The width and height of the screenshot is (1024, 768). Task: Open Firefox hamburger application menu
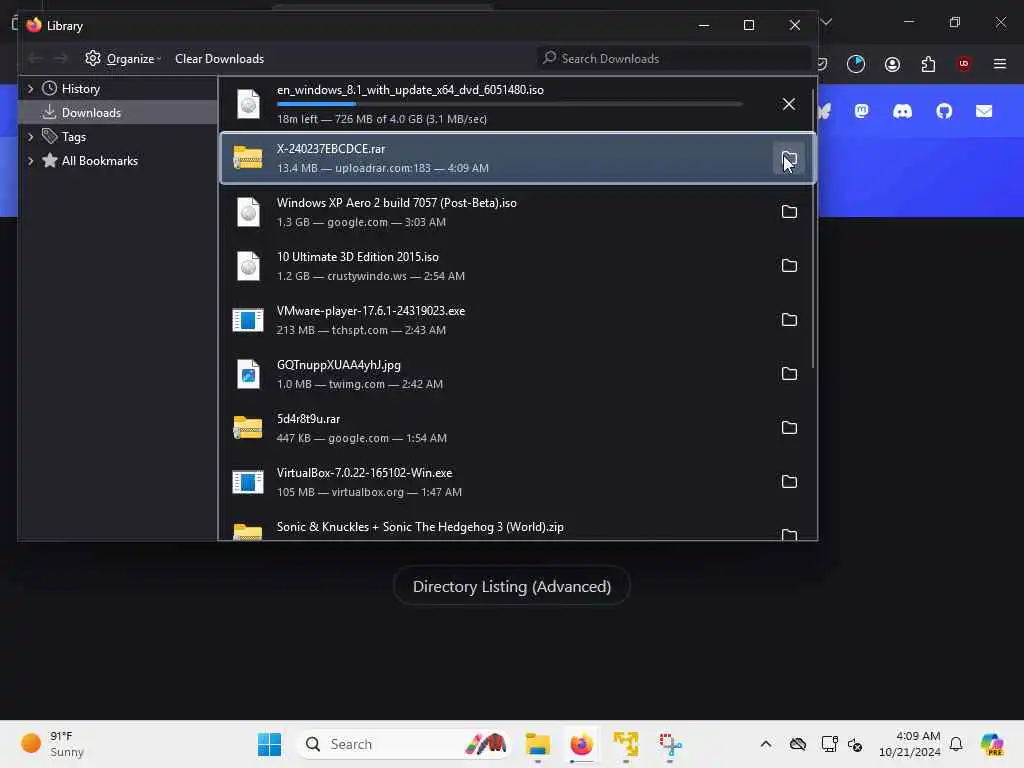pyautogui.click(x=1000, y=64)
